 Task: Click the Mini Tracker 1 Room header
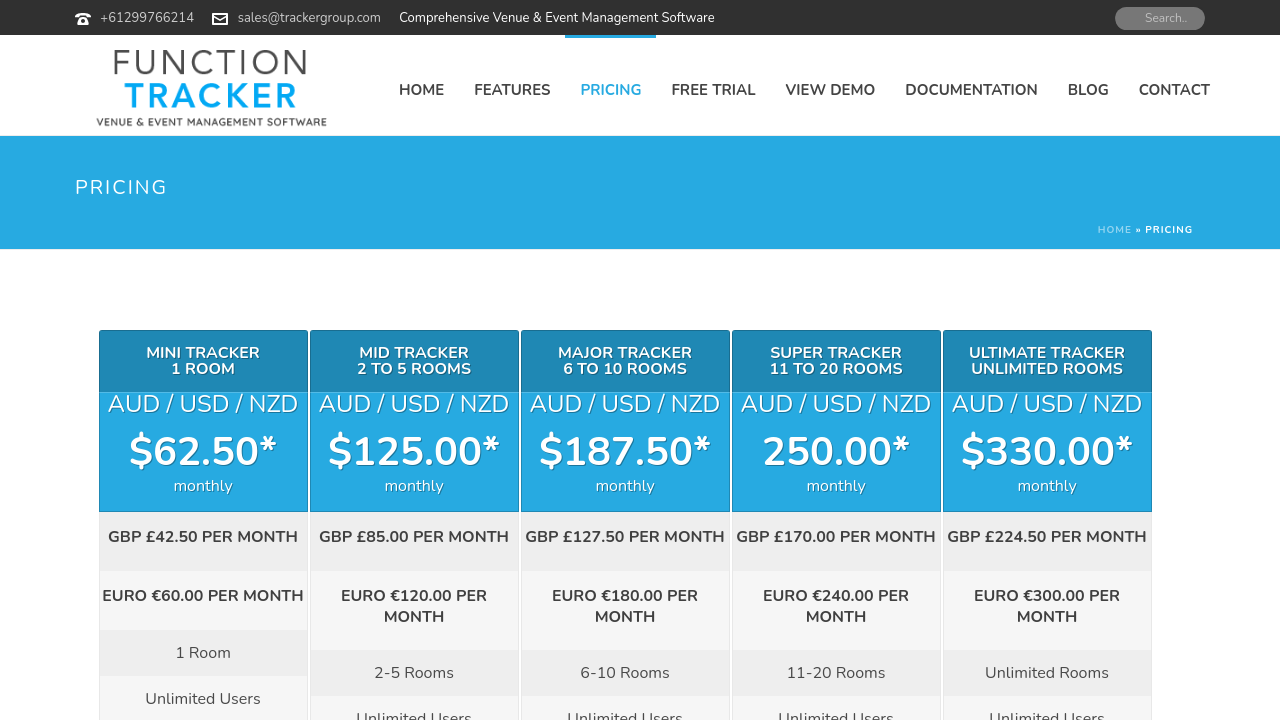point(203,361)
